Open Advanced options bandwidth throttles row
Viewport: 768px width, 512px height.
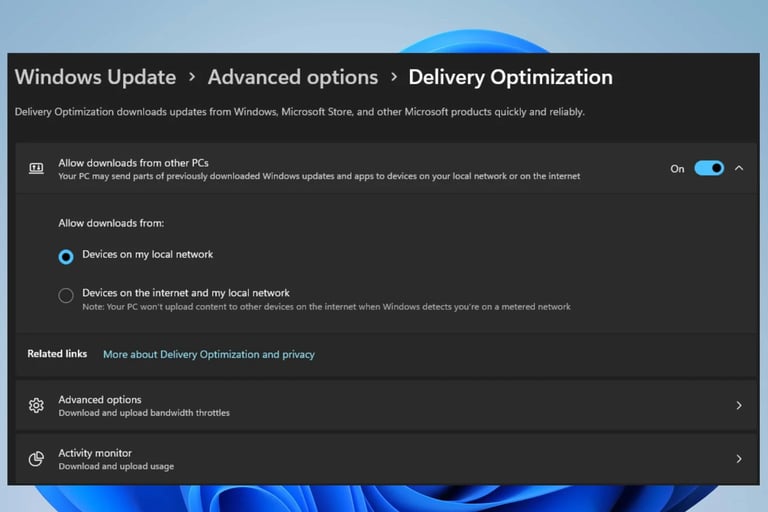pos(386,405)
